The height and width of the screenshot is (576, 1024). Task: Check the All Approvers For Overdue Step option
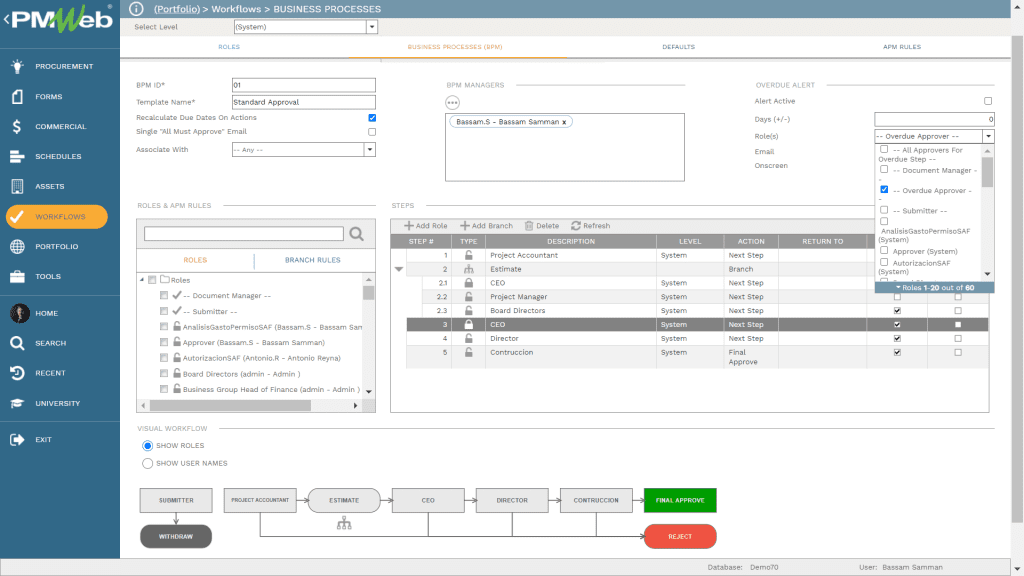point(884,150)
